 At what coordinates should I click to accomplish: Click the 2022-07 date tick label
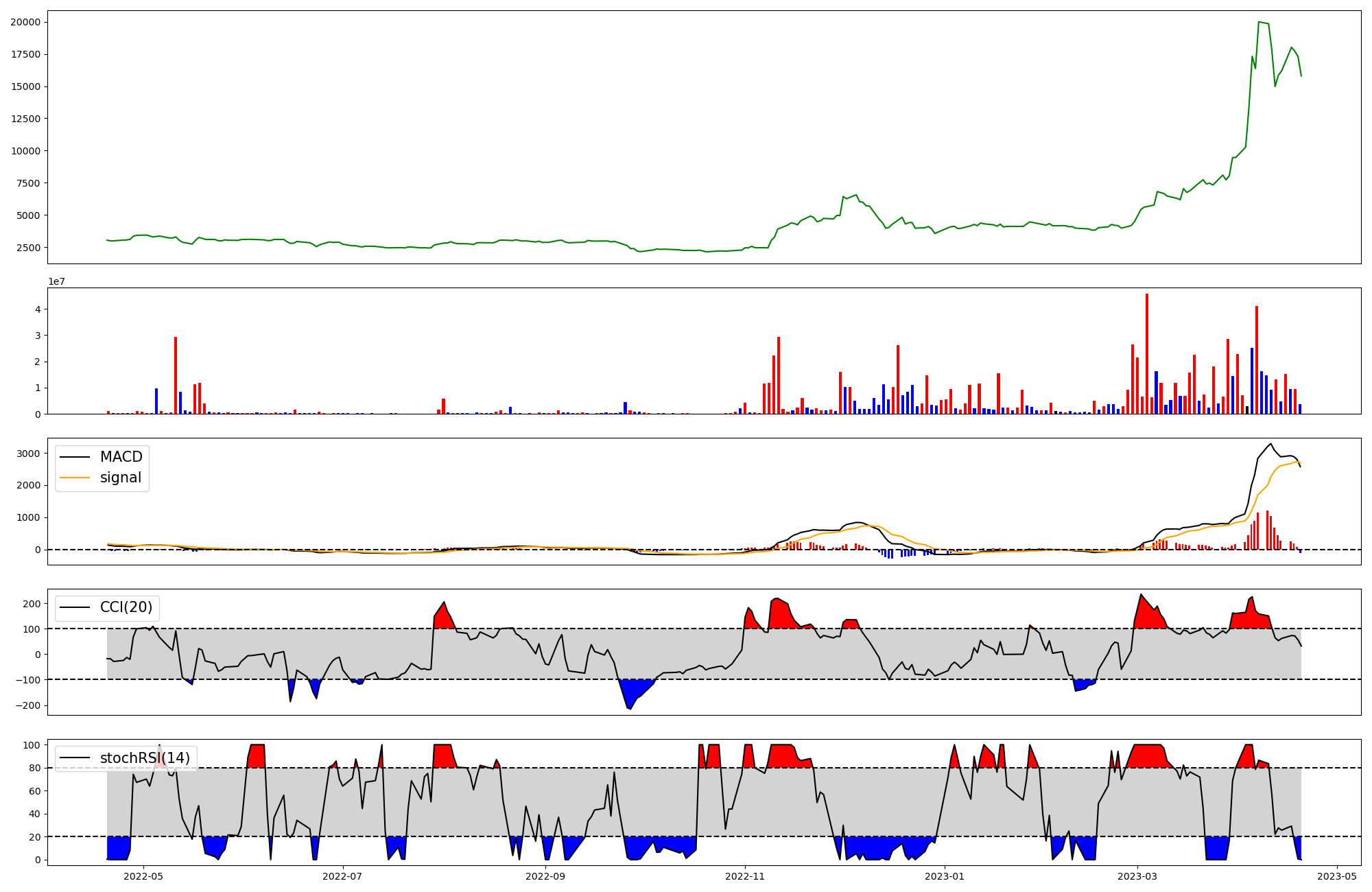[342, 876]
